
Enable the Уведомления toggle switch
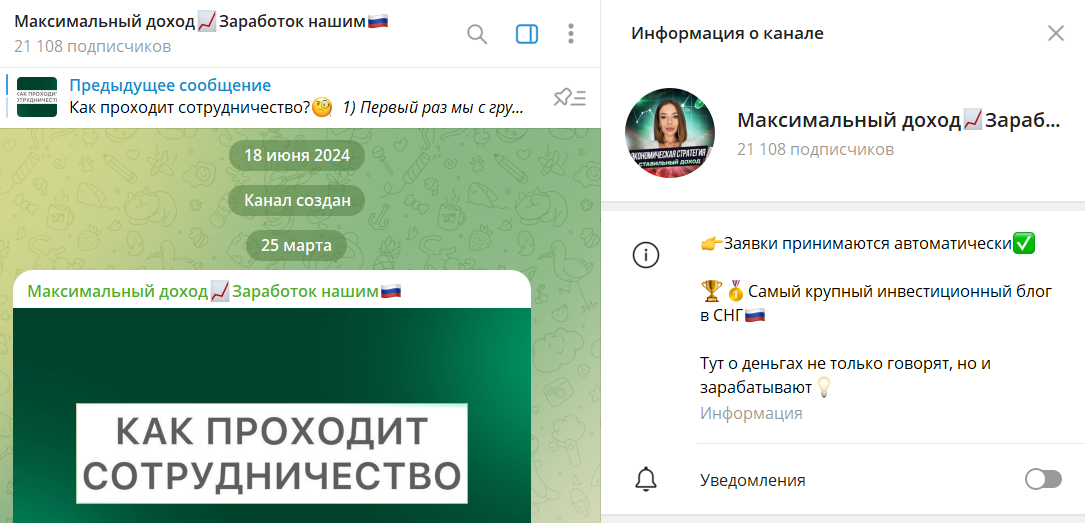(1043, 479)
